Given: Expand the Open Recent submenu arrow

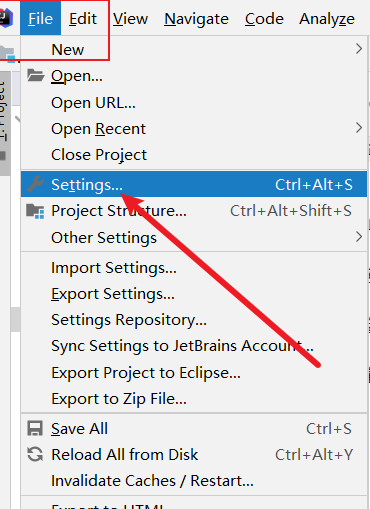Looking at the screenshot, I should pos(359,128).
